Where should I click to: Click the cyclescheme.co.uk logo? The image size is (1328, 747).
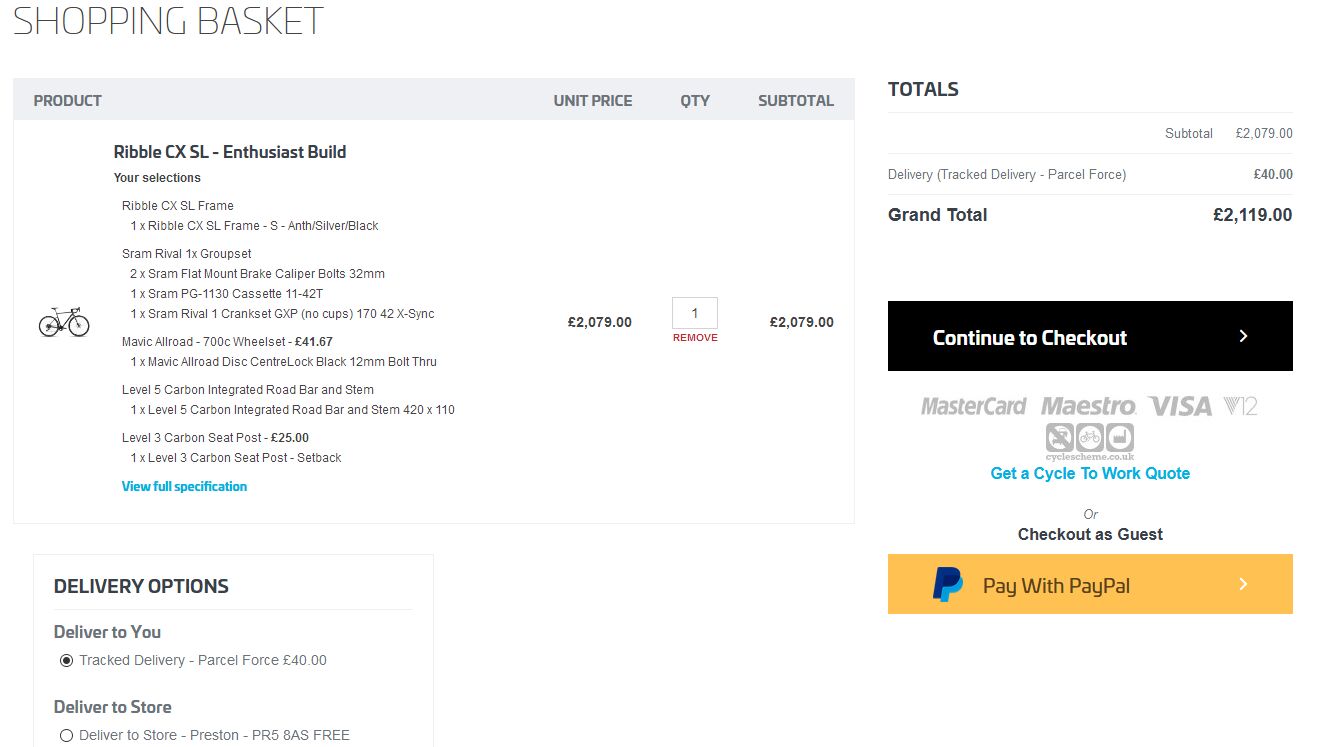[x=1090, y=441]
